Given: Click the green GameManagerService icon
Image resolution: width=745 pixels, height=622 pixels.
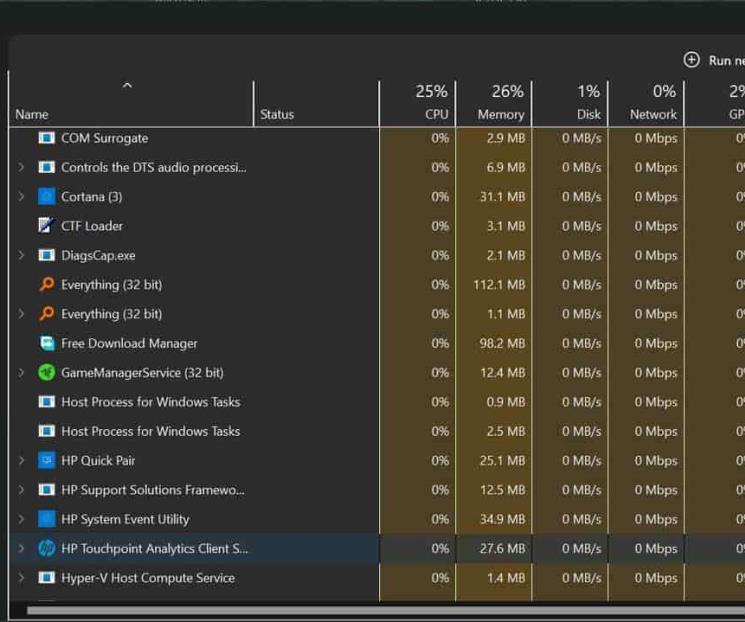Looking at the screenshot, I should [46, 373].
